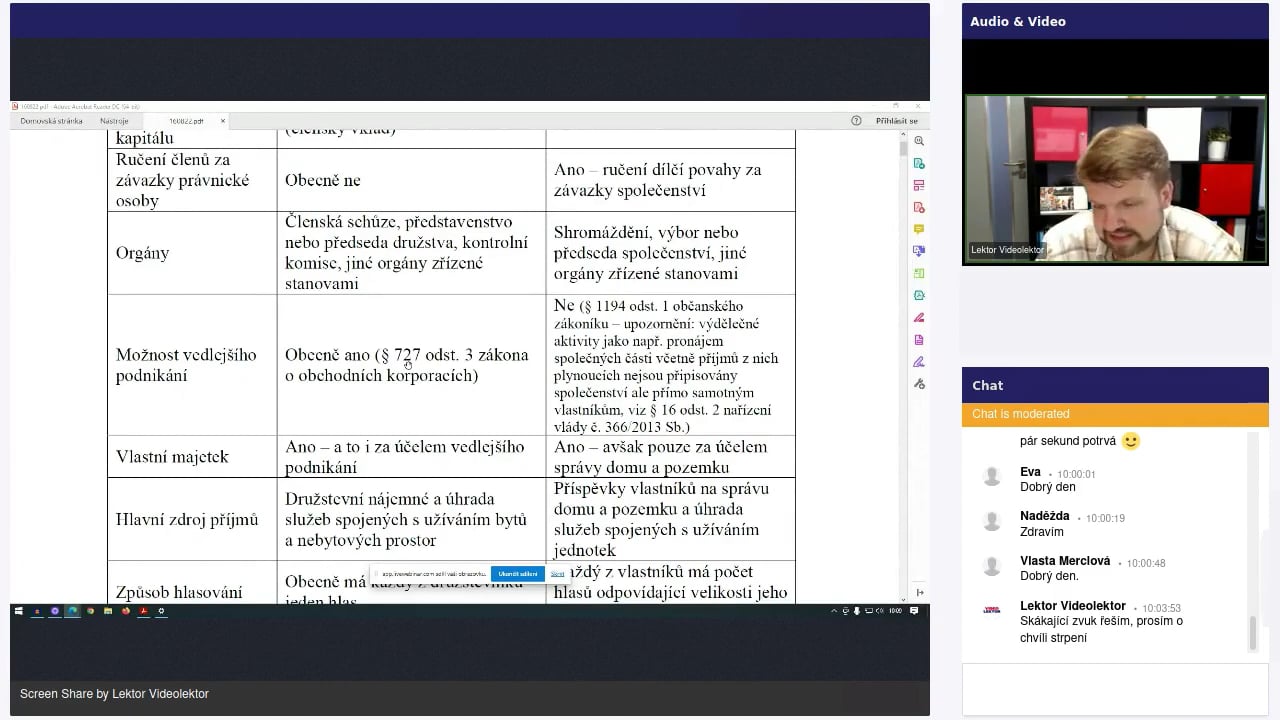Click the chat panel scrollbar thumb

pos(1251,632)
